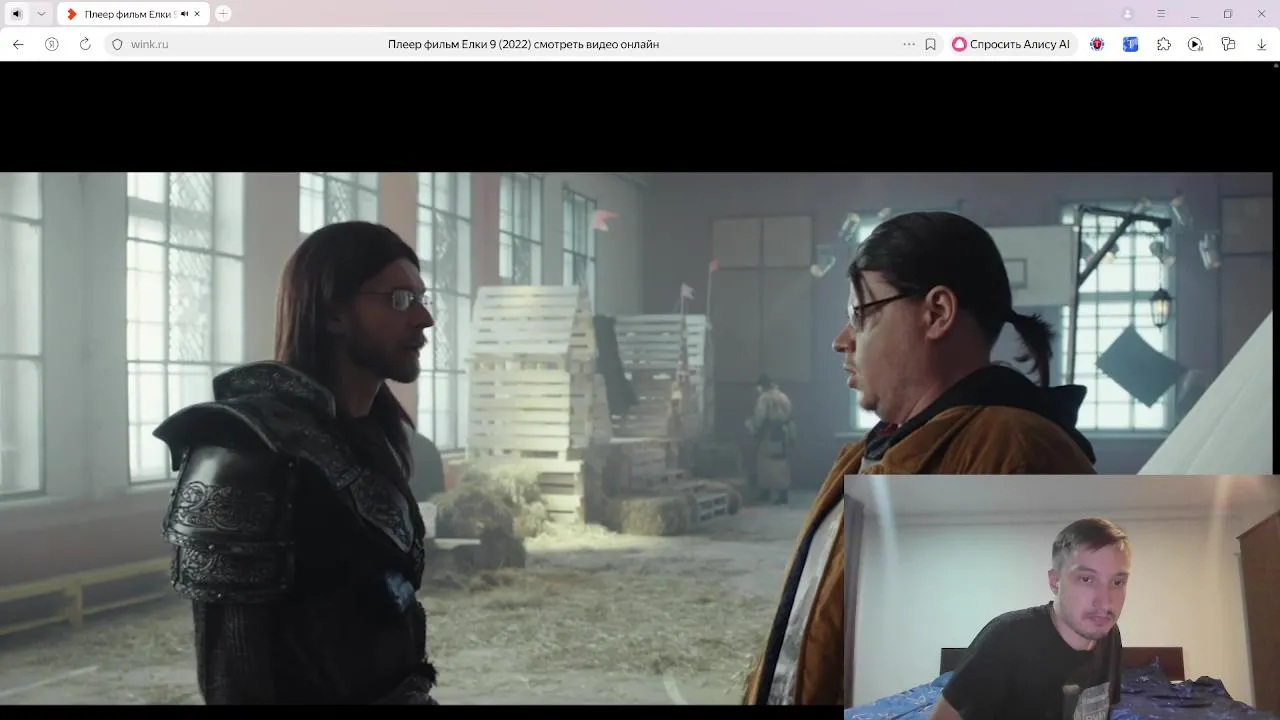Open the three-dots page actions menu
The height and width of the screenshot is (720, 1280).
tap(908, 44)
